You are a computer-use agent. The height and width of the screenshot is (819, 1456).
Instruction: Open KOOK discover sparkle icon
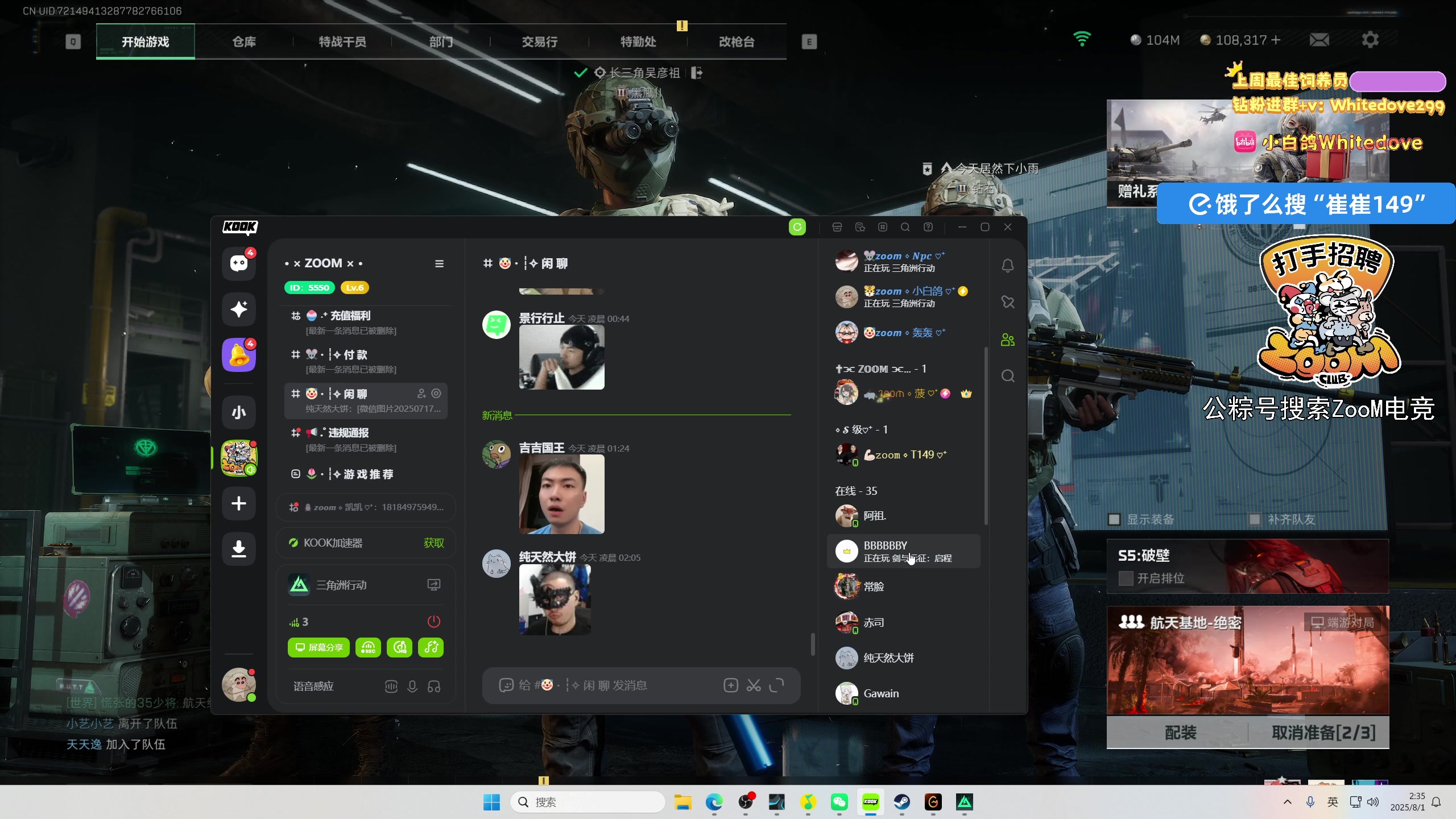click(x=239, y=309)
